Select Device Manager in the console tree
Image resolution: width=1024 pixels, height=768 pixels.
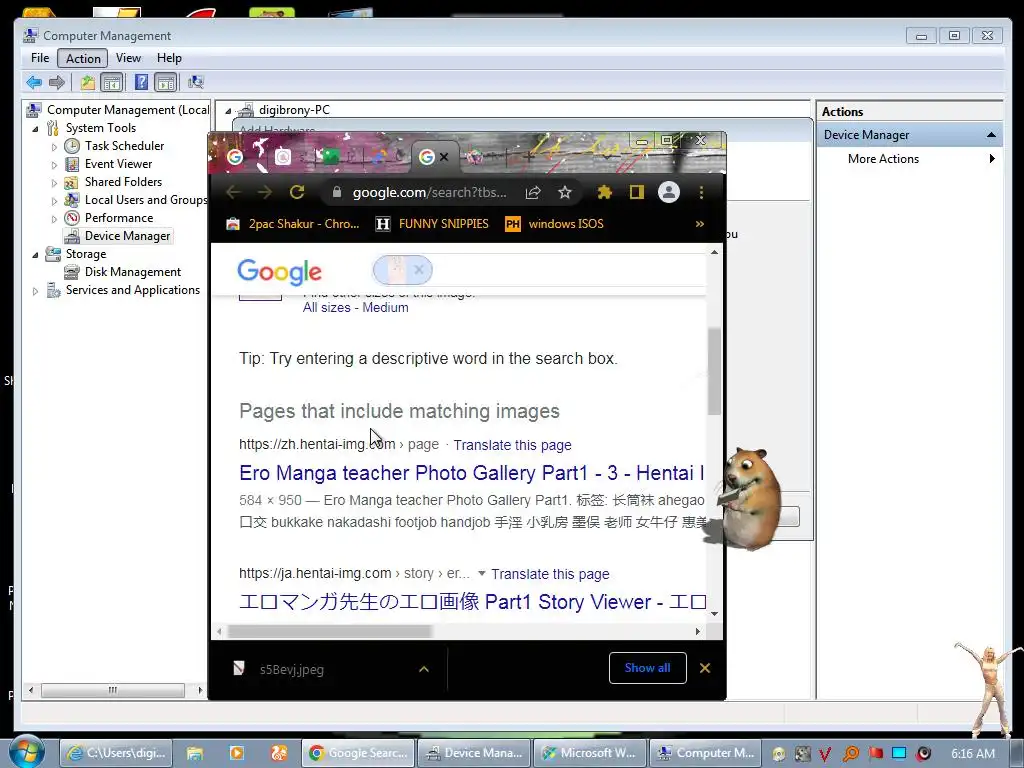[x=127, y=236]
